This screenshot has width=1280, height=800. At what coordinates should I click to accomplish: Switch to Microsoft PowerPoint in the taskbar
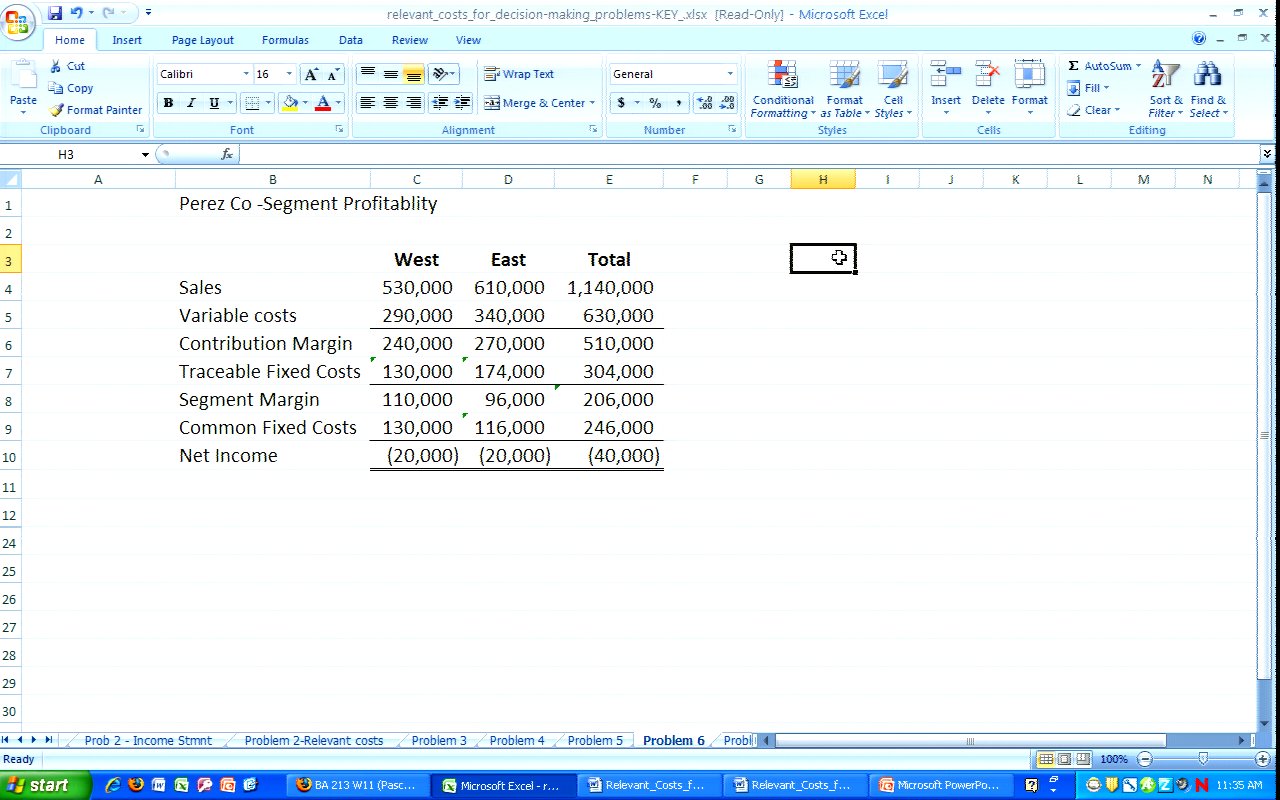(x=939, y=785)
